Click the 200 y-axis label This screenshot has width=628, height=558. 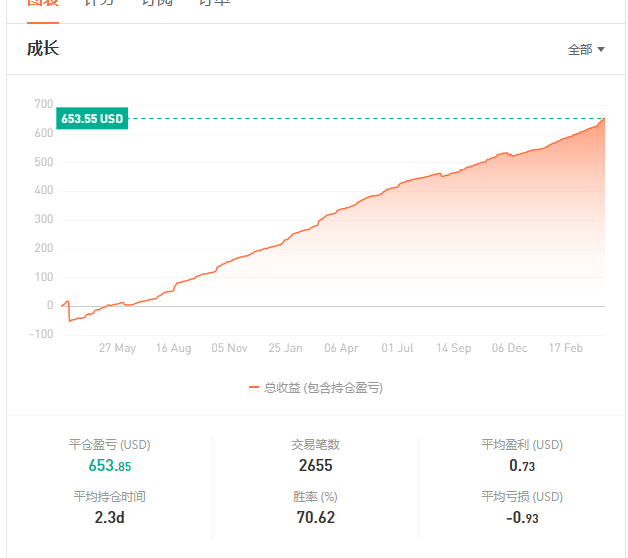click(x=44, y=248)
